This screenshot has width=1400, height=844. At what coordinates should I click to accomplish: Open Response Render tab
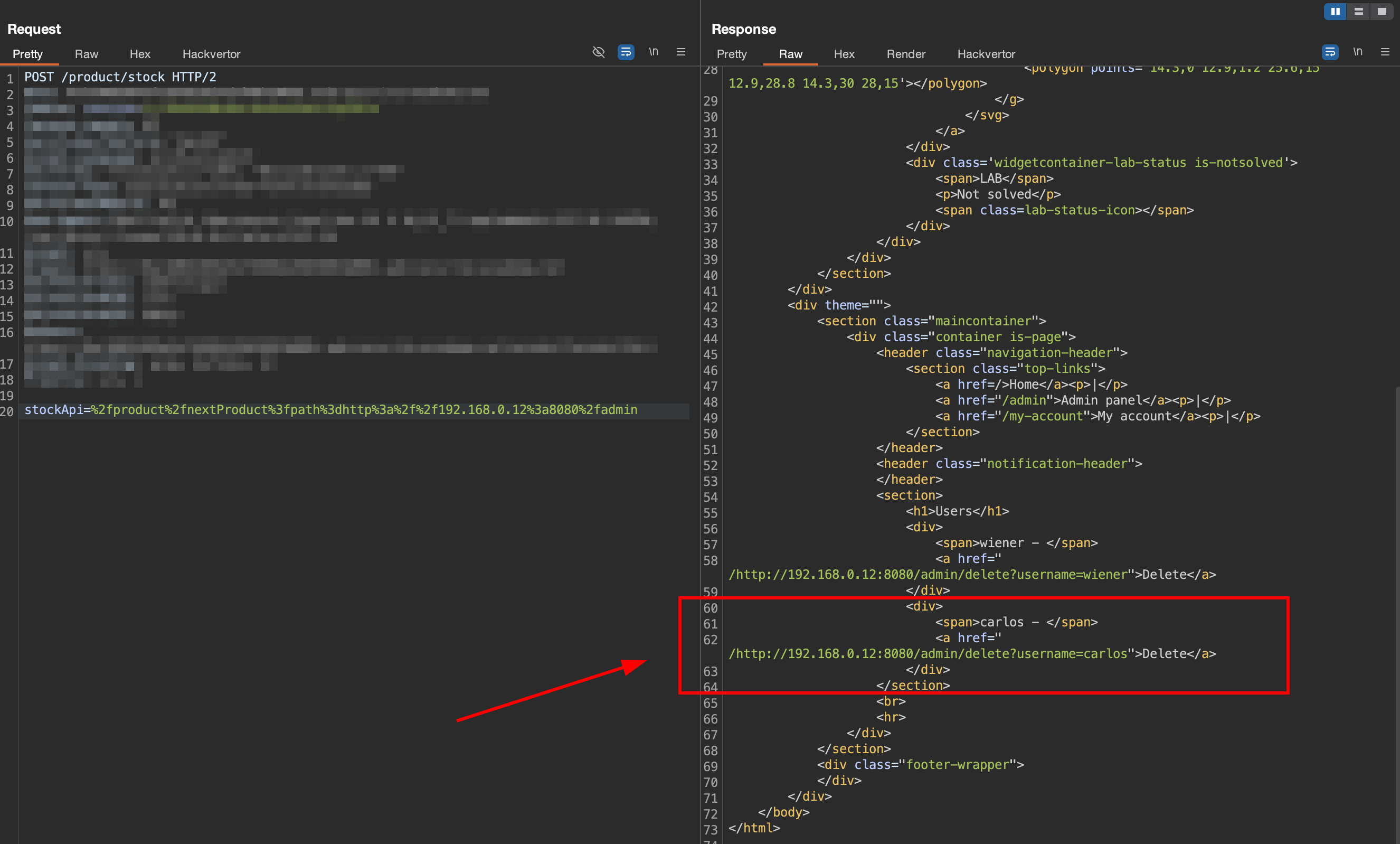tap(906, 54)
